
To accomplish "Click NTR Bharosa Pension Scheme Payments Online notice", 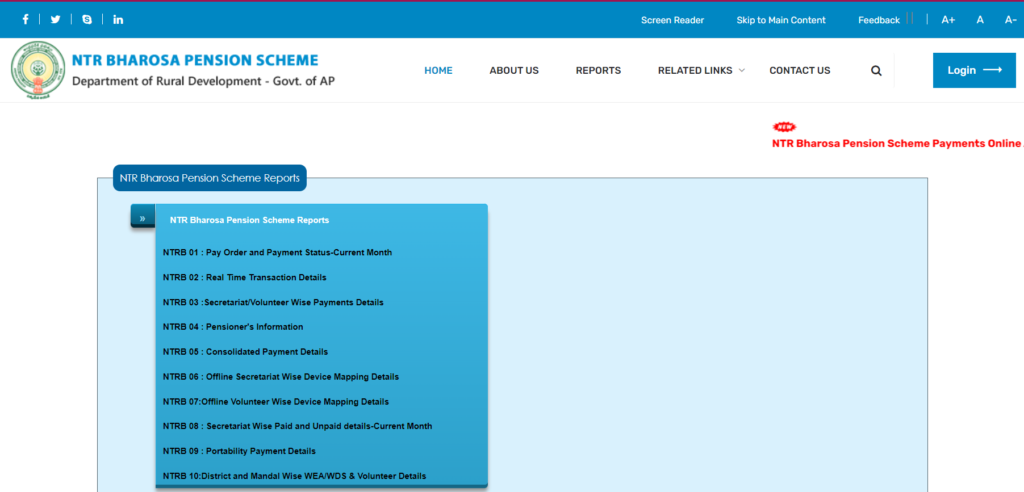I will 897,143.
